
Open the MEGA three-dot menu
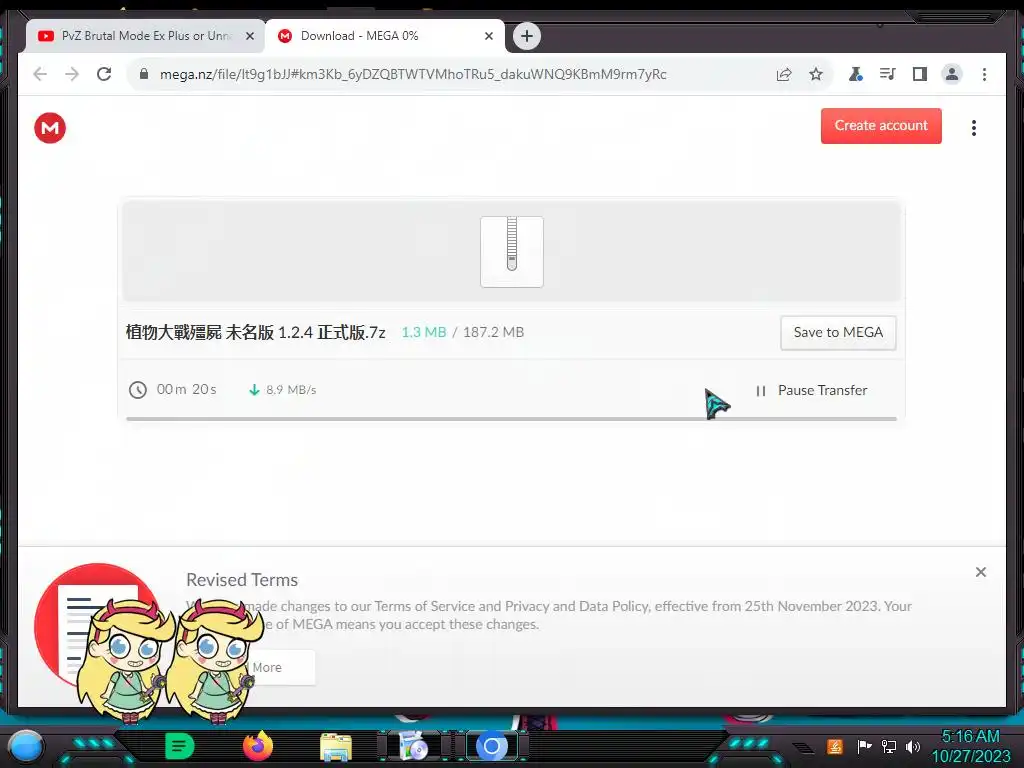974,128
